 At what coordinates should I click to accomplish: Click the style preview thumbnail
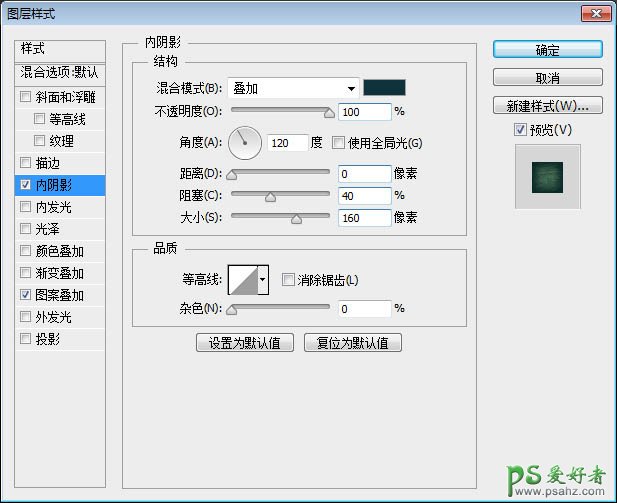coord(547,175)
